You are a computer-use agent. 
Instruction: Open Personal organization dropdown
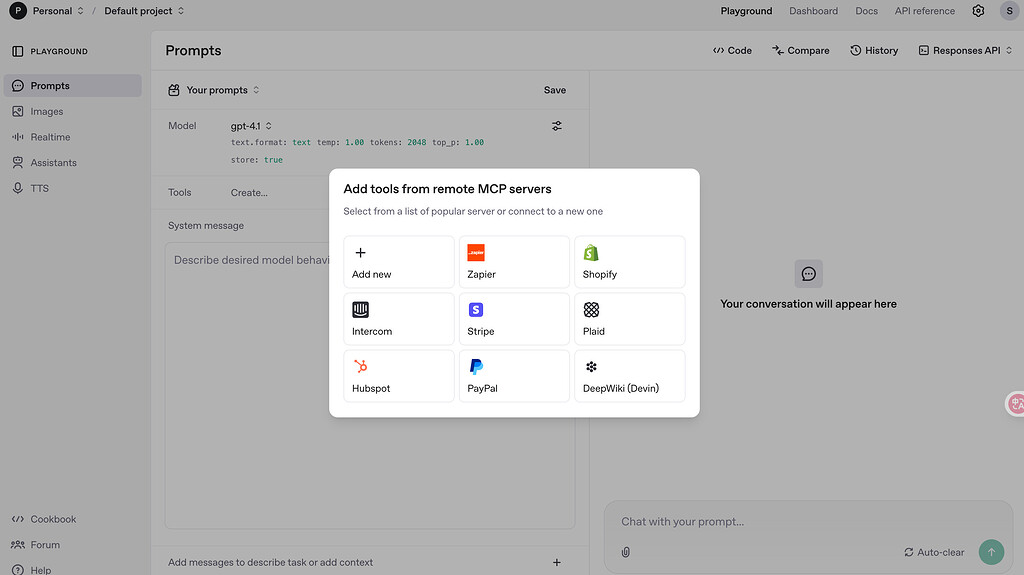58,11
